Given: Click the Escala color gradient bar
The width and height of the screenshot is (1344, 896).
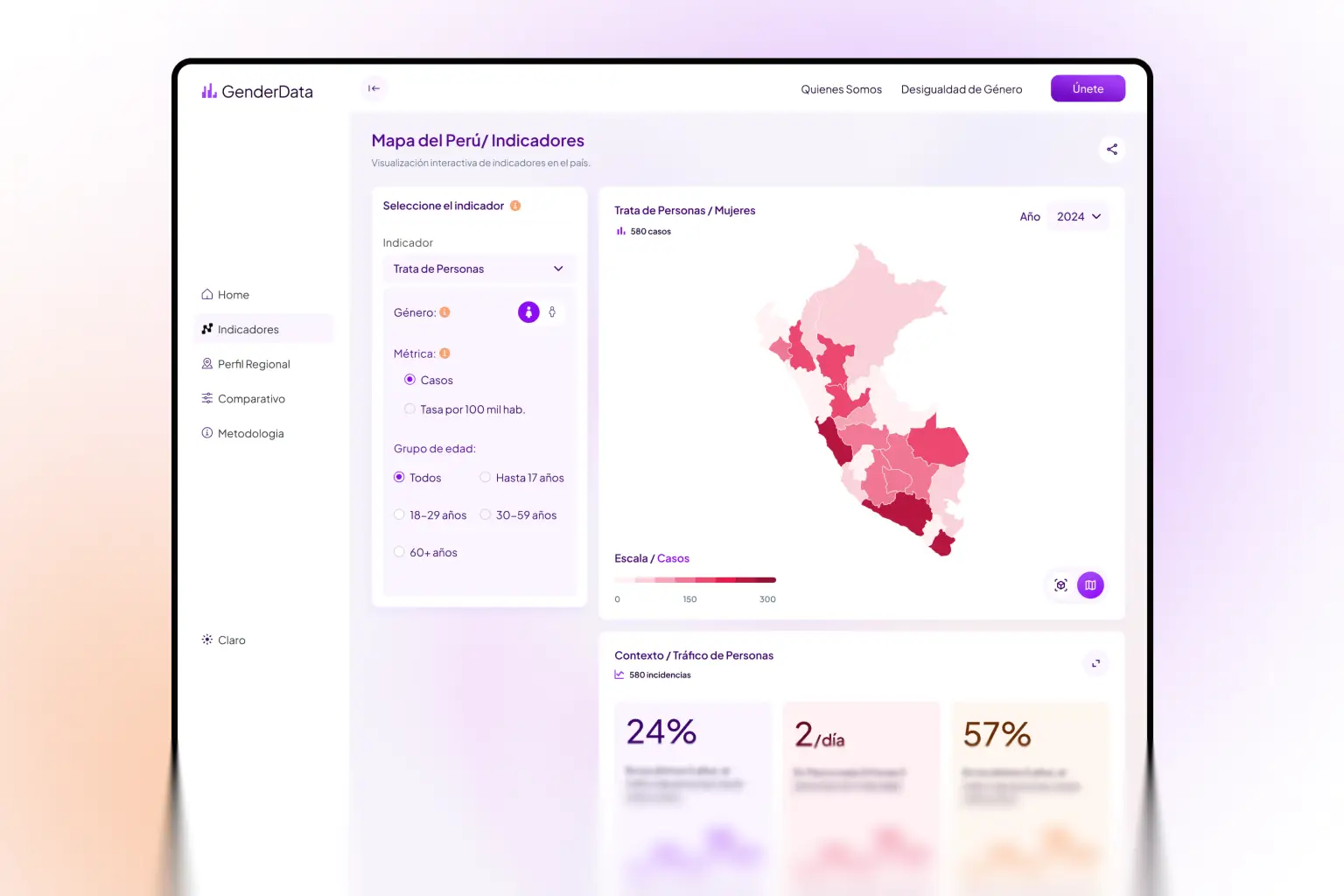Looking at the screenshot, I should pyautogui.click(x=695, y=580).
